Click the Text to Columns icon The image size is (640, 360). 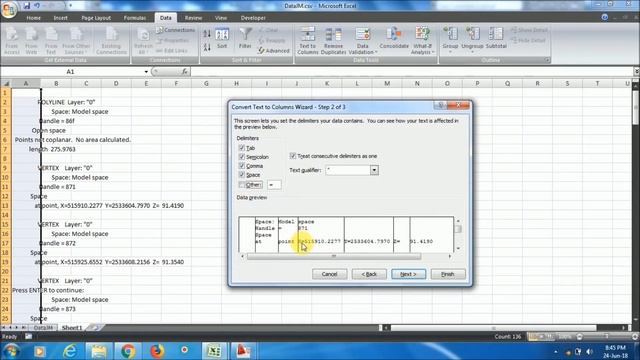point(307,41)
